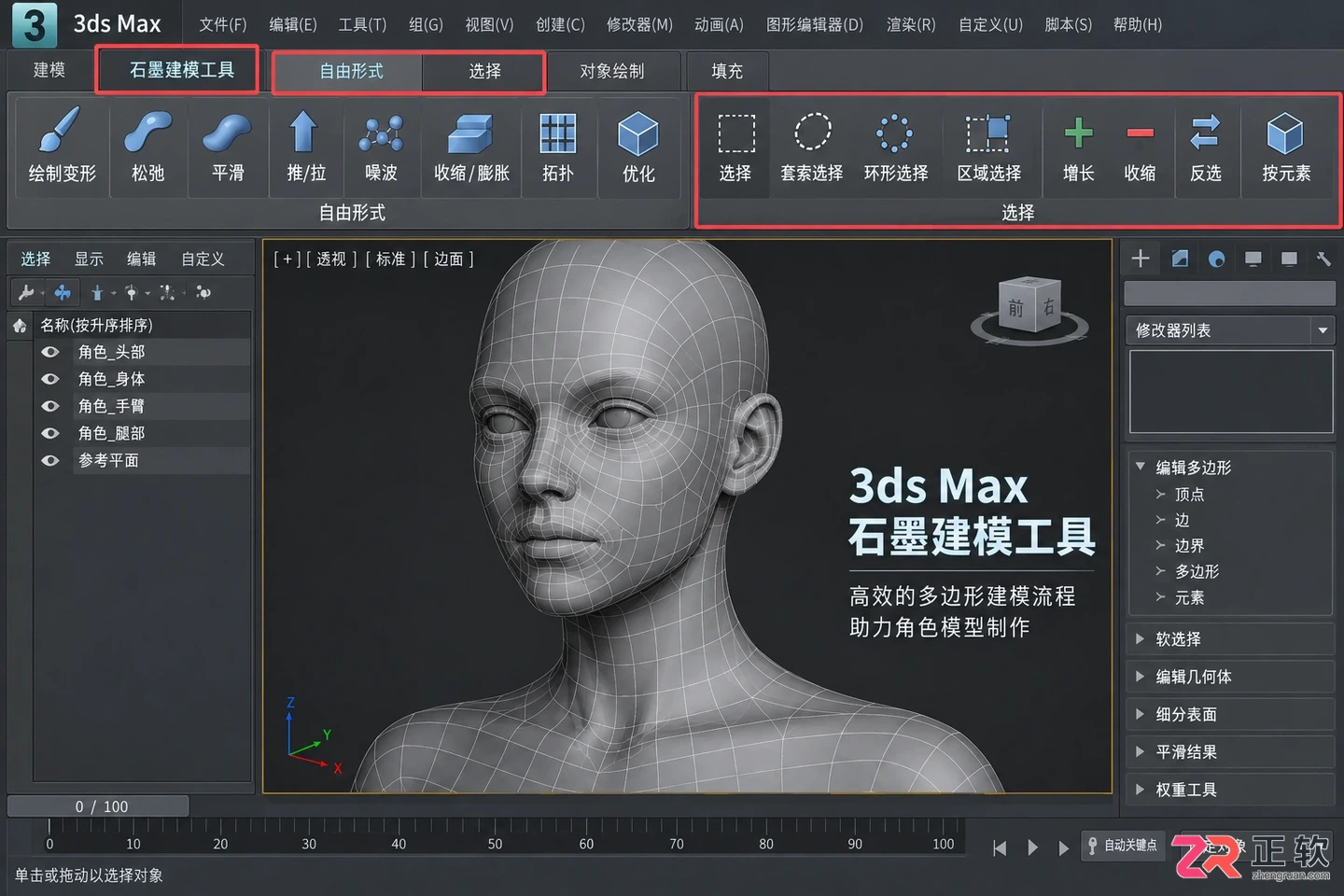Shrink selection with the red 收缩 minus

click(x=1140, y=146)
